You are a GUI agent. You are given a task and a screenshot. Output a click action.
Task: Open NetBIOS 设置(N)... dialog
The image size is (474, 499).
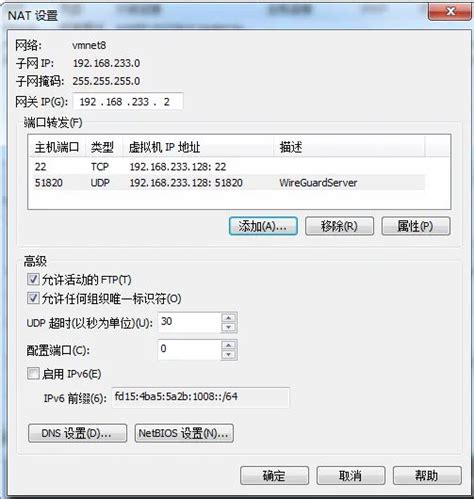pos(184,433)
